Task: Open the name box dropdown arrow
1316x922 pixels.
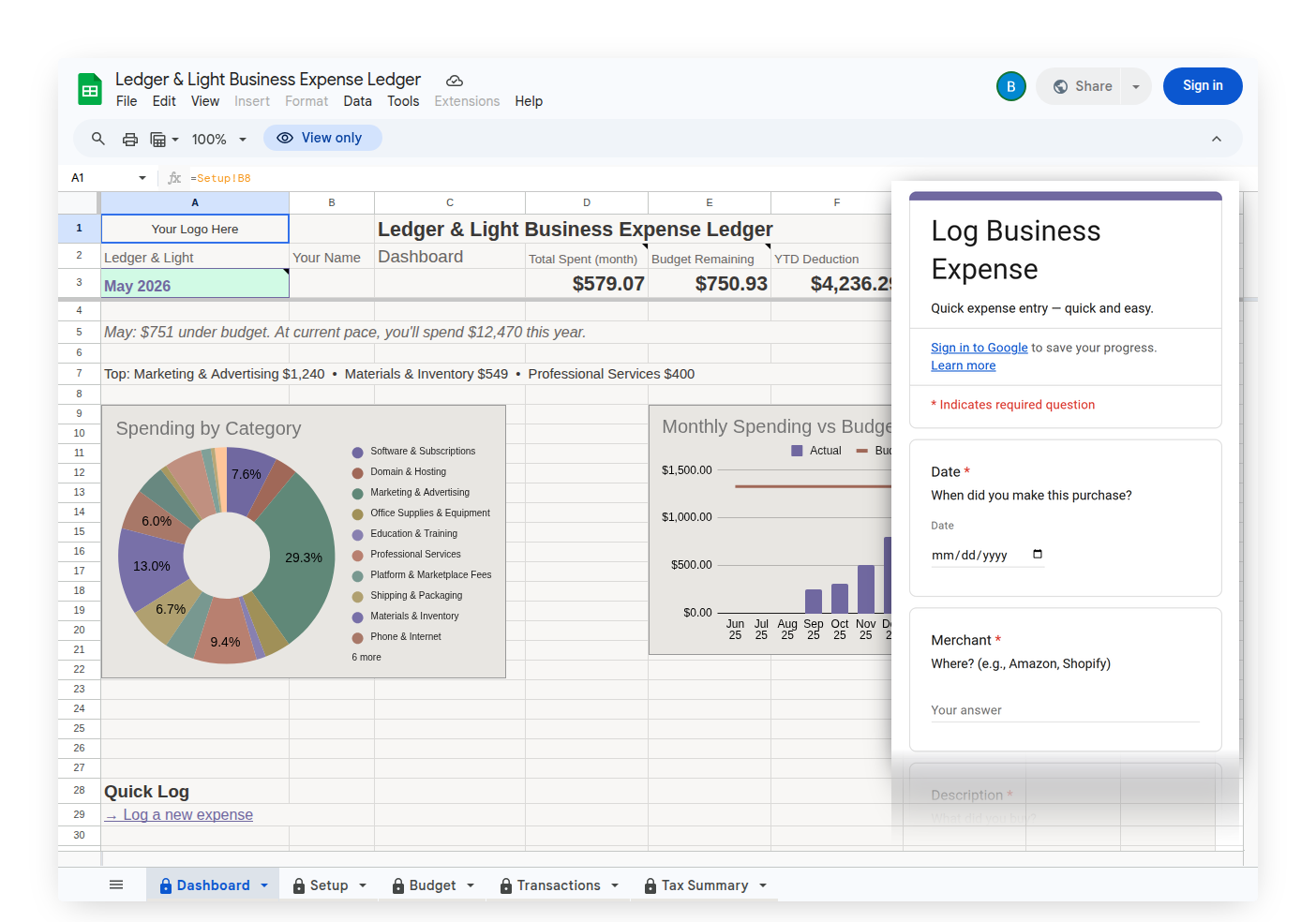Action: tap(142, 178)
